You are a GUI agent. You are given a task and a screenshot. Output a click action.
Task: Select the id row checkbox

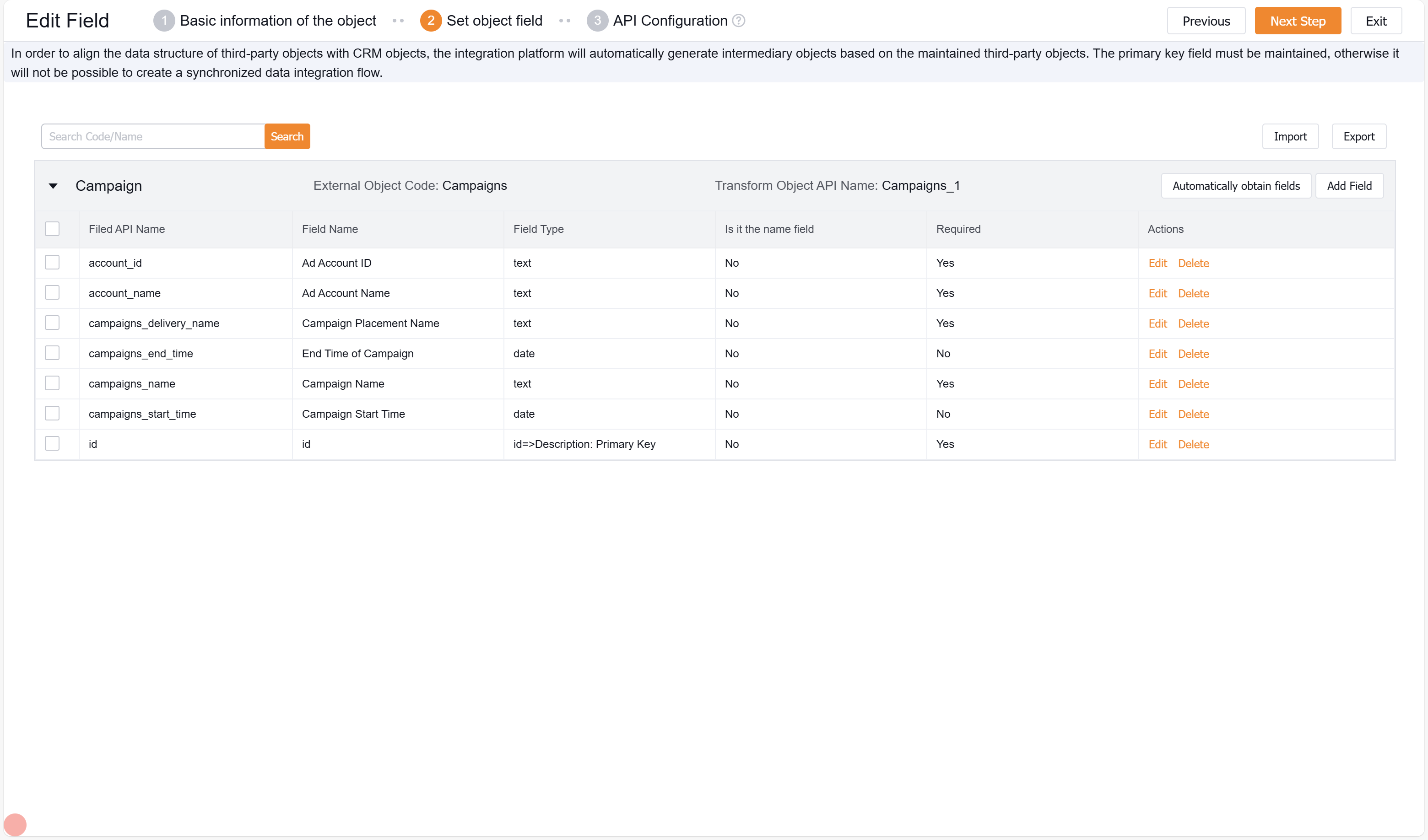pyautogui.click(x=52, y=443)
